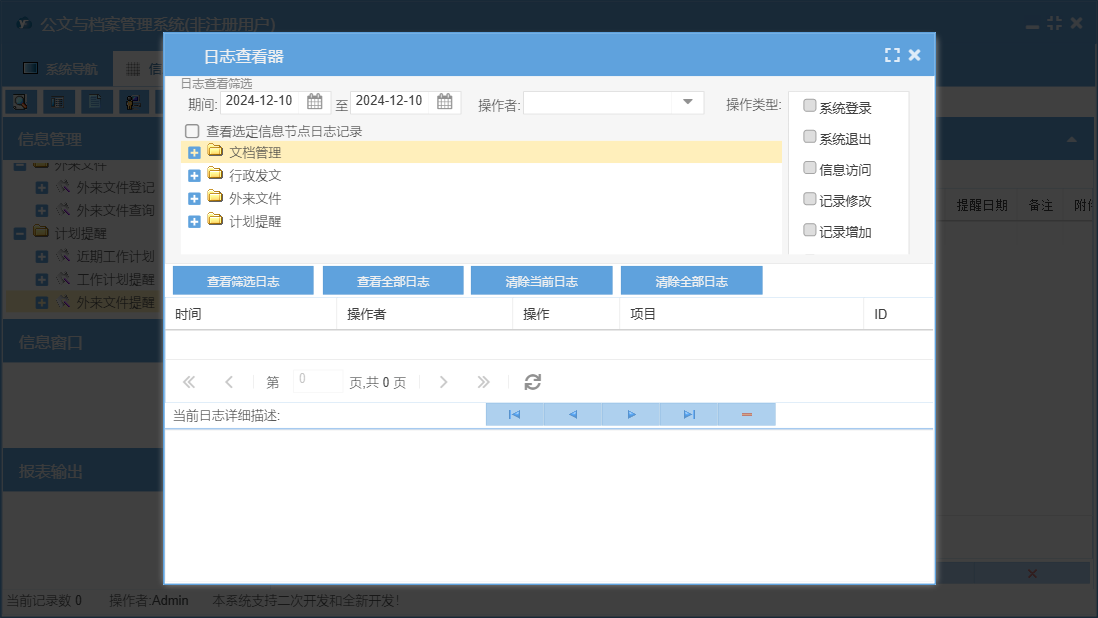Open the end date calendar picker
The image size is (1098, 618).
[445, 101]
